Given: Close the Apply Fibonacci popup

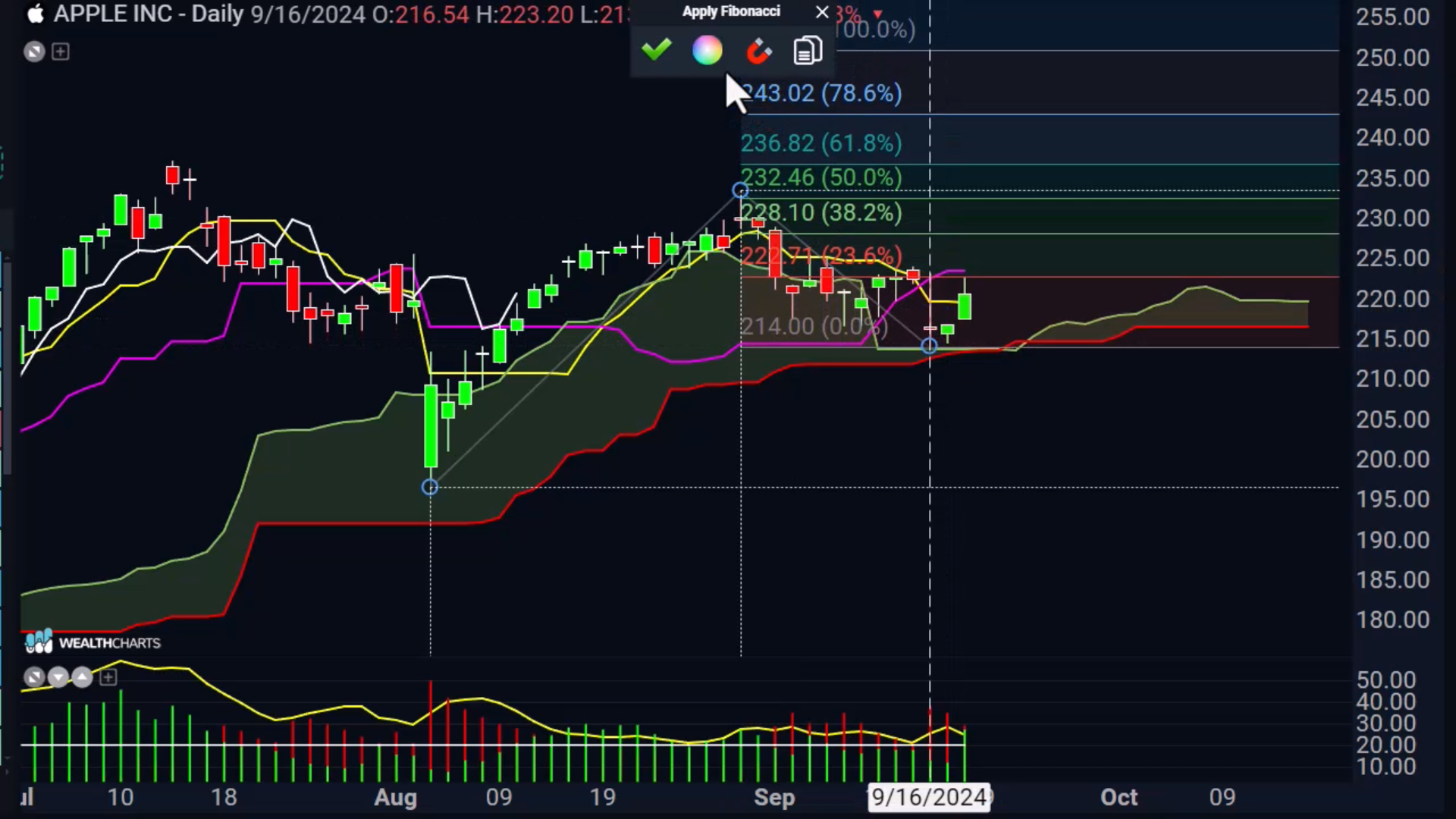Looking at the screenshot, I should 822,12.
